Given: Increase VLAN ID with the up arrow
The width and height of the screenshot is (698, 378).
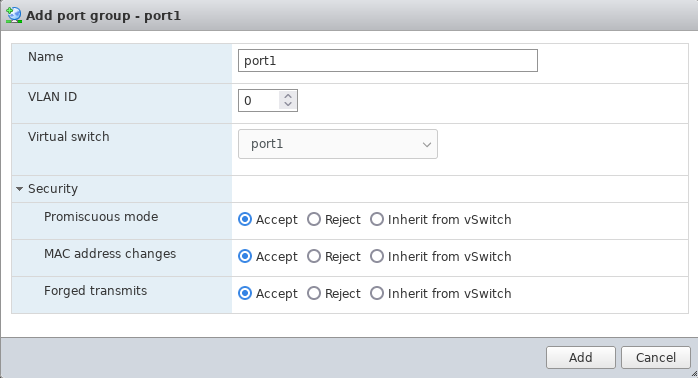Looking at the screenshot, I should 288,96.
